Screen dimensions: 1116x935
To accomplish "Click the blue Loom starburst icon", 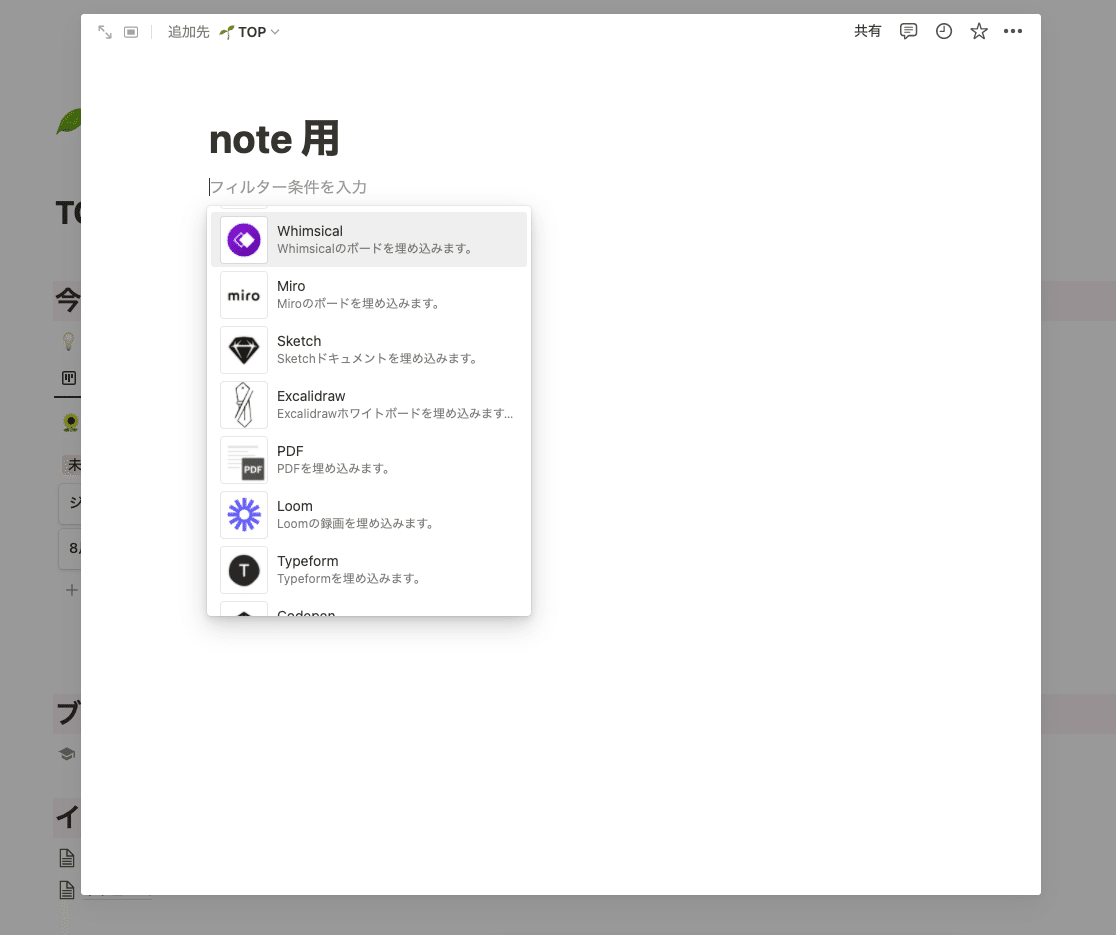I will (x=244, y=514).
